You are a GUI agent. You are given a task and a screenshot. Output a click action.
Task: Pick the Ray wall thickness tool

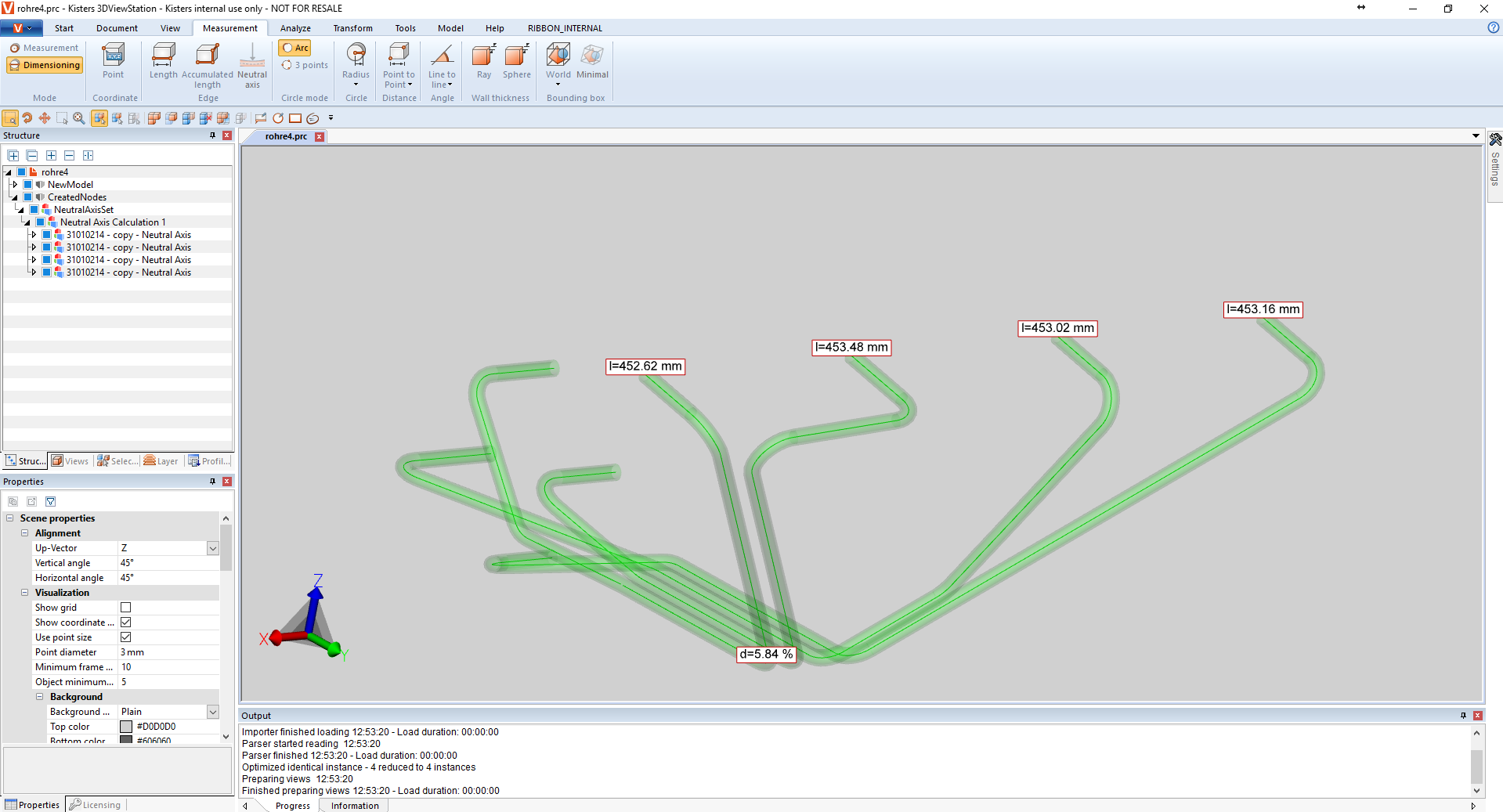coord(484,61)
